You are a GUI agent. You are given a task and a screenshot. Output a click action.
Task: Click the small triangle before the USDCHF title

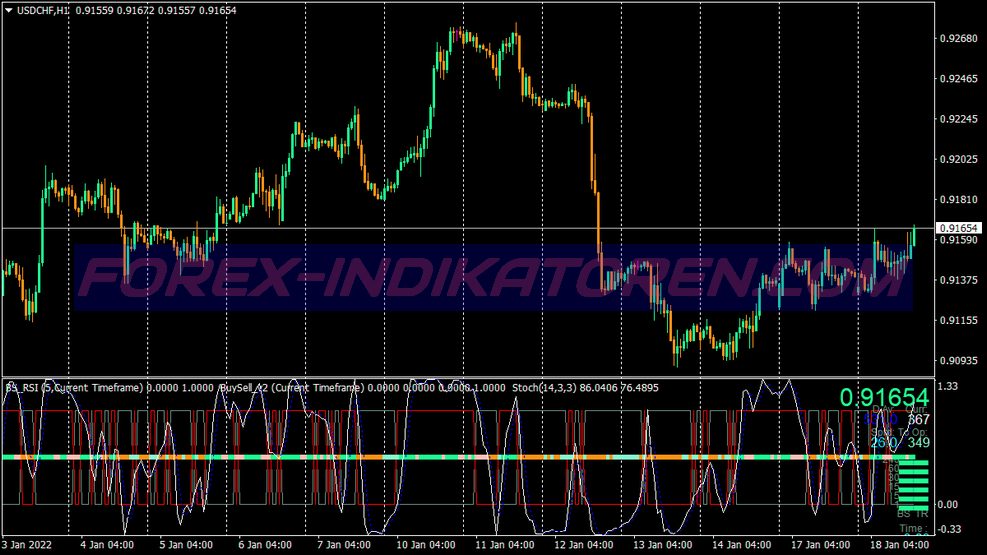tap(9, 9)
